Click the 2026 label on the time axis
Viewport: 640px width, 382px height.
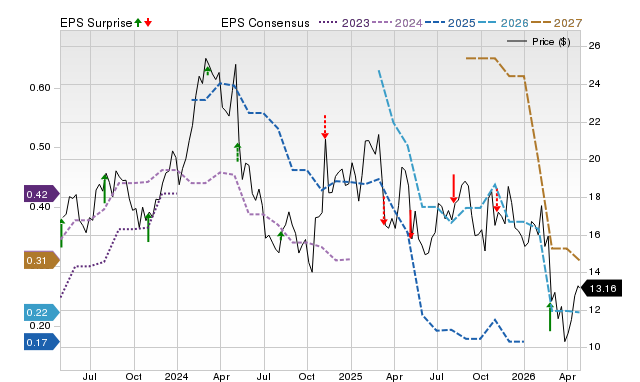[x=524, y=376]
